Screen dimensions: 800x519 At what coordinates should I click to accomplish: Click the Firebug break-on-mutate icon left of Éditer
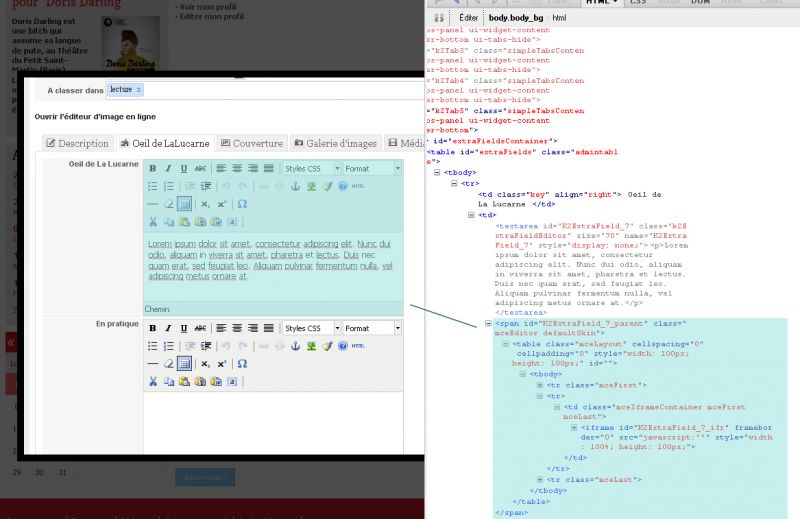click(x=439, y=17)
